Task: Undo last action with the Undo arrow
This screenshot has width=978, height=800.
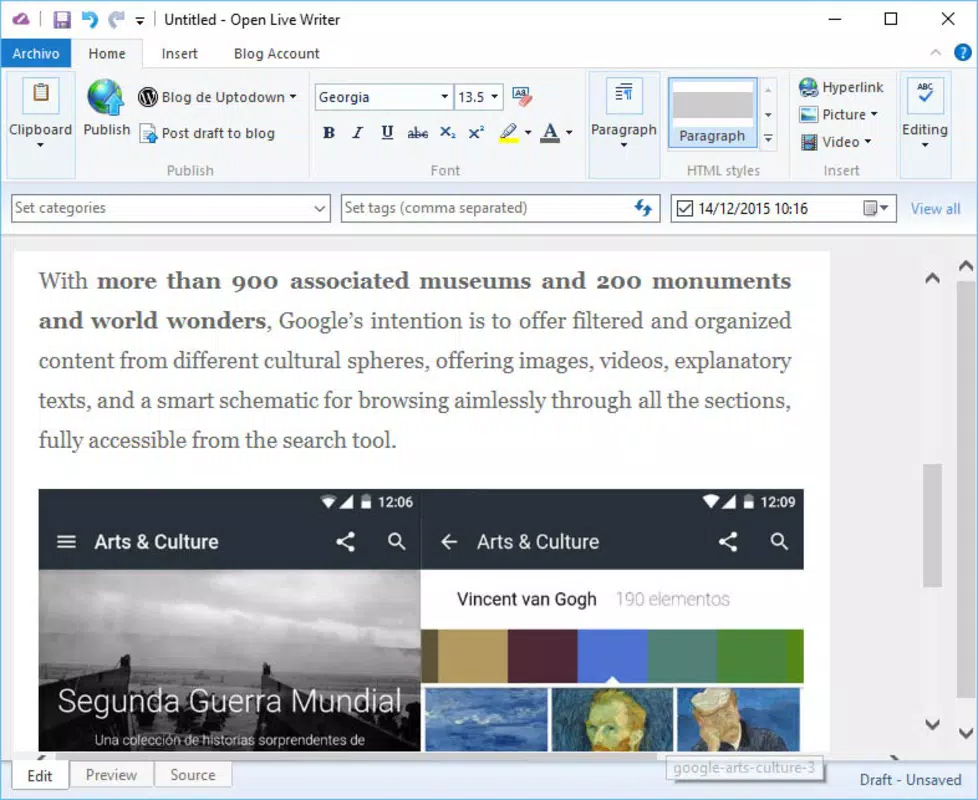Action: tap(90, 20)
